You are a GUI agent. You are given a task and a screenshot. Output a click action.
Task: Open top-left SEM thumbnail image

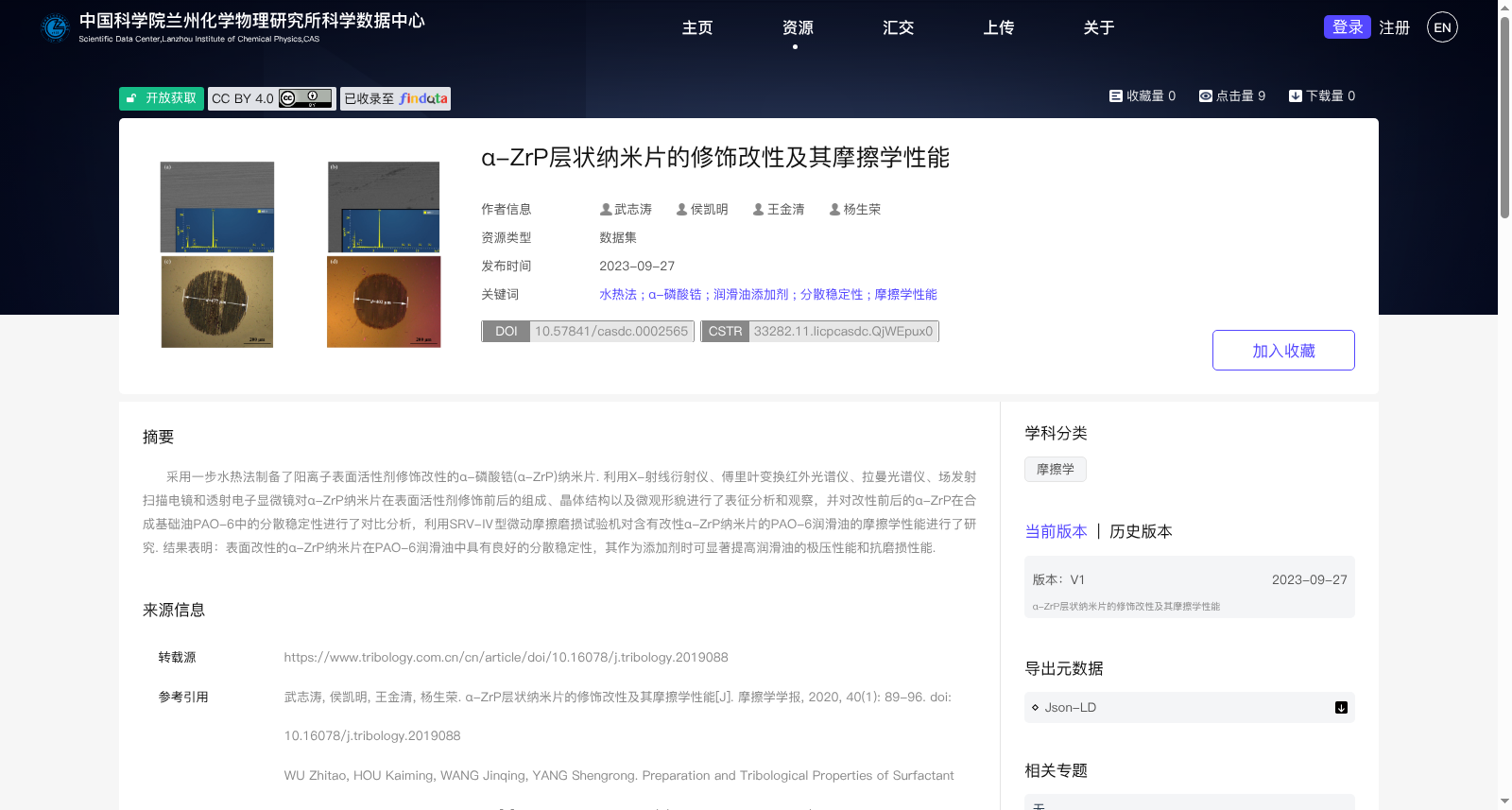tap(217, 207)
